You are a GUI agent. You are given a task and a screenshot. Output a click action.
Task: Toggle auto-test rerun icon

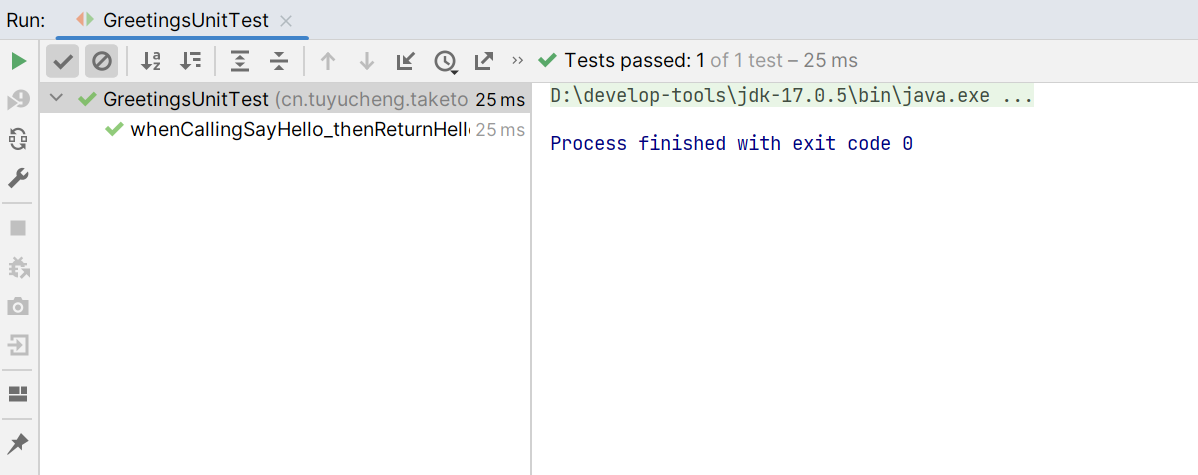point(18,139)
